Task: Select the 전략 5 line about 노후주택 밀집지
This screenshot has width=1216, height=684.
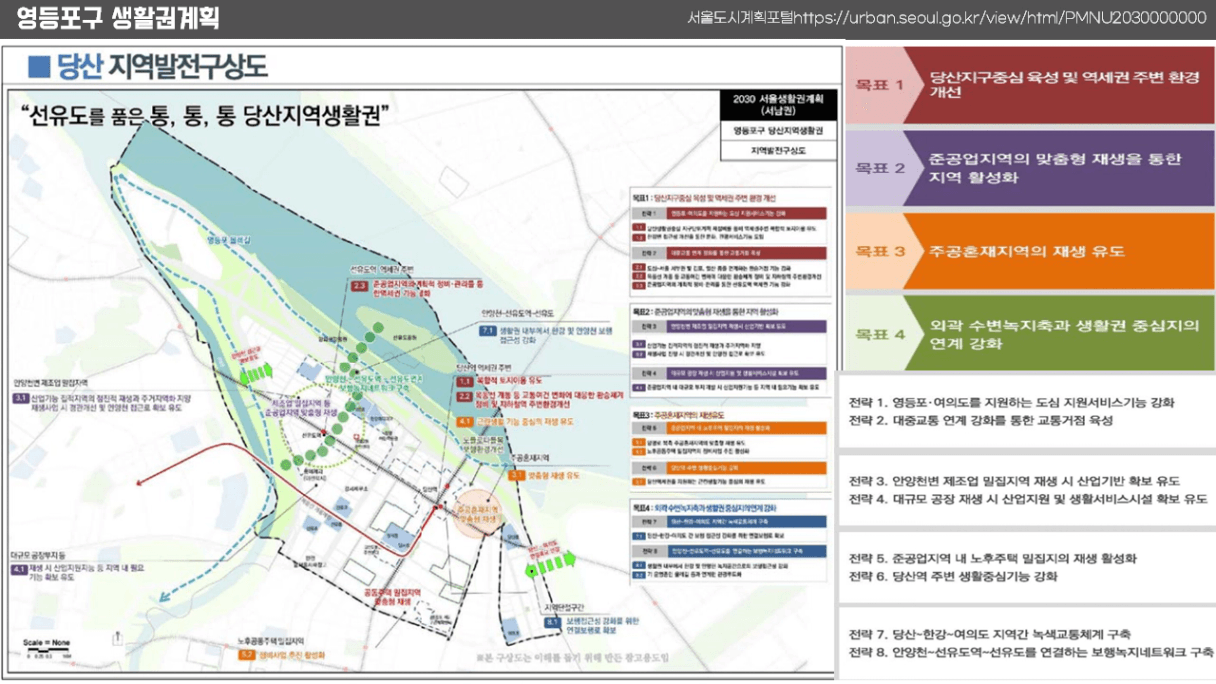Action: pos(992,559)
